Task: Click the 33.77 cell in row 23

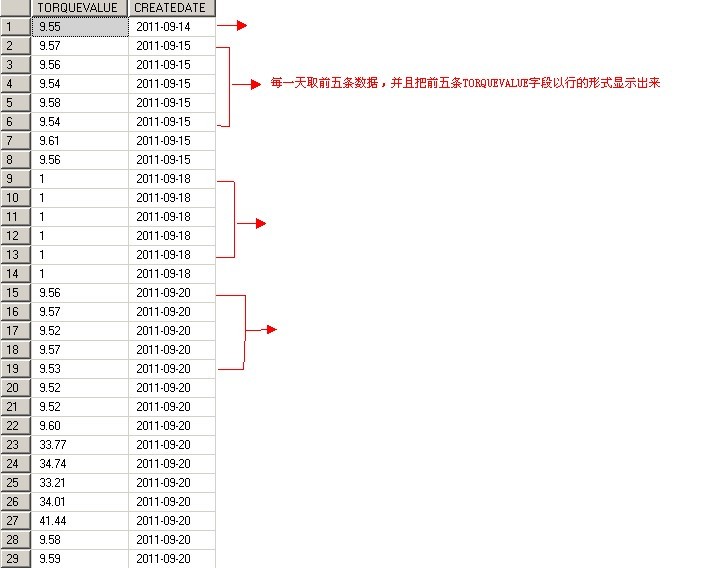Action: tap(80, 445)
